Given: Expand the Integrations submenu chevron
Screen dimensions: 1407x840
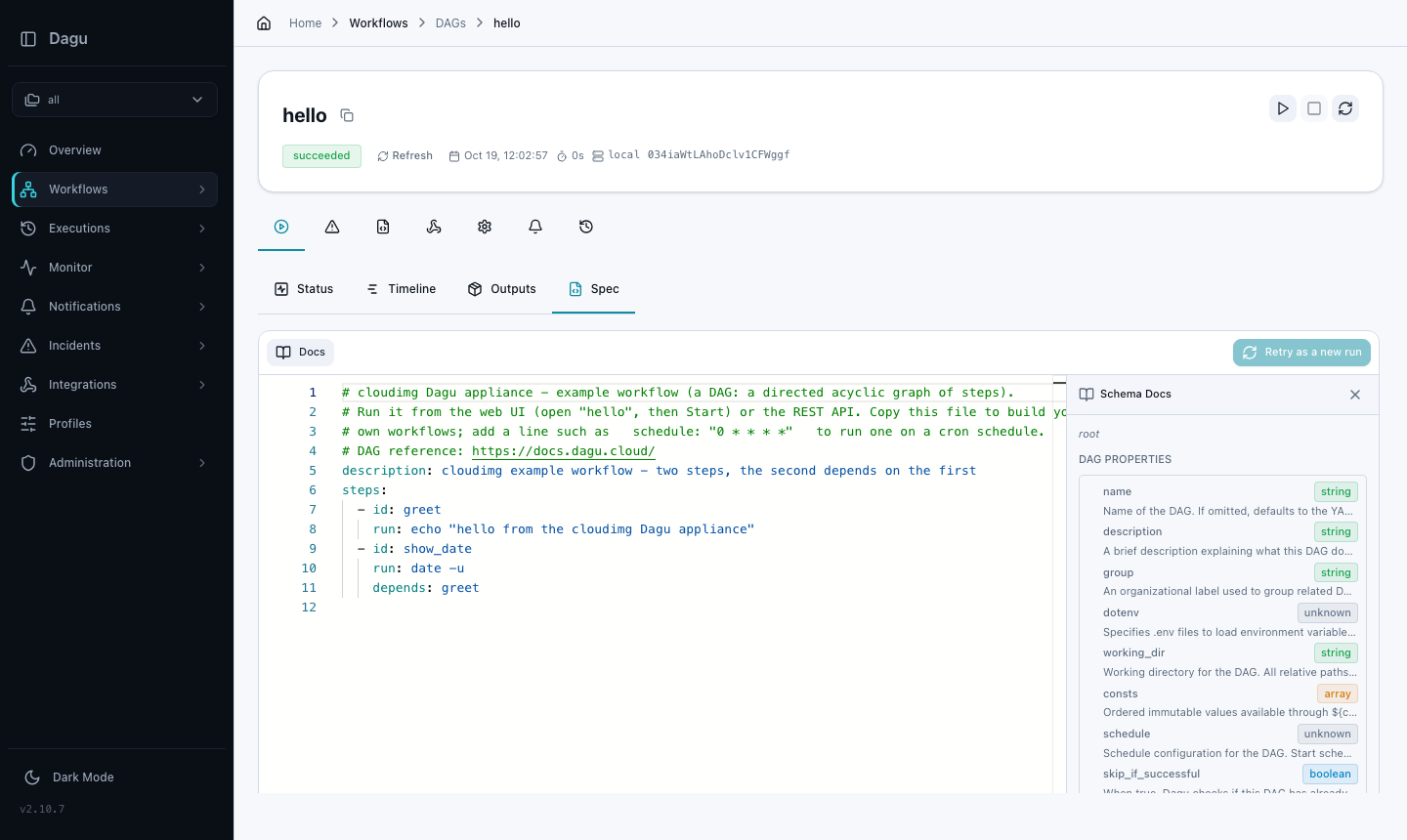Looking at the screenshot, I should (202, 385).
